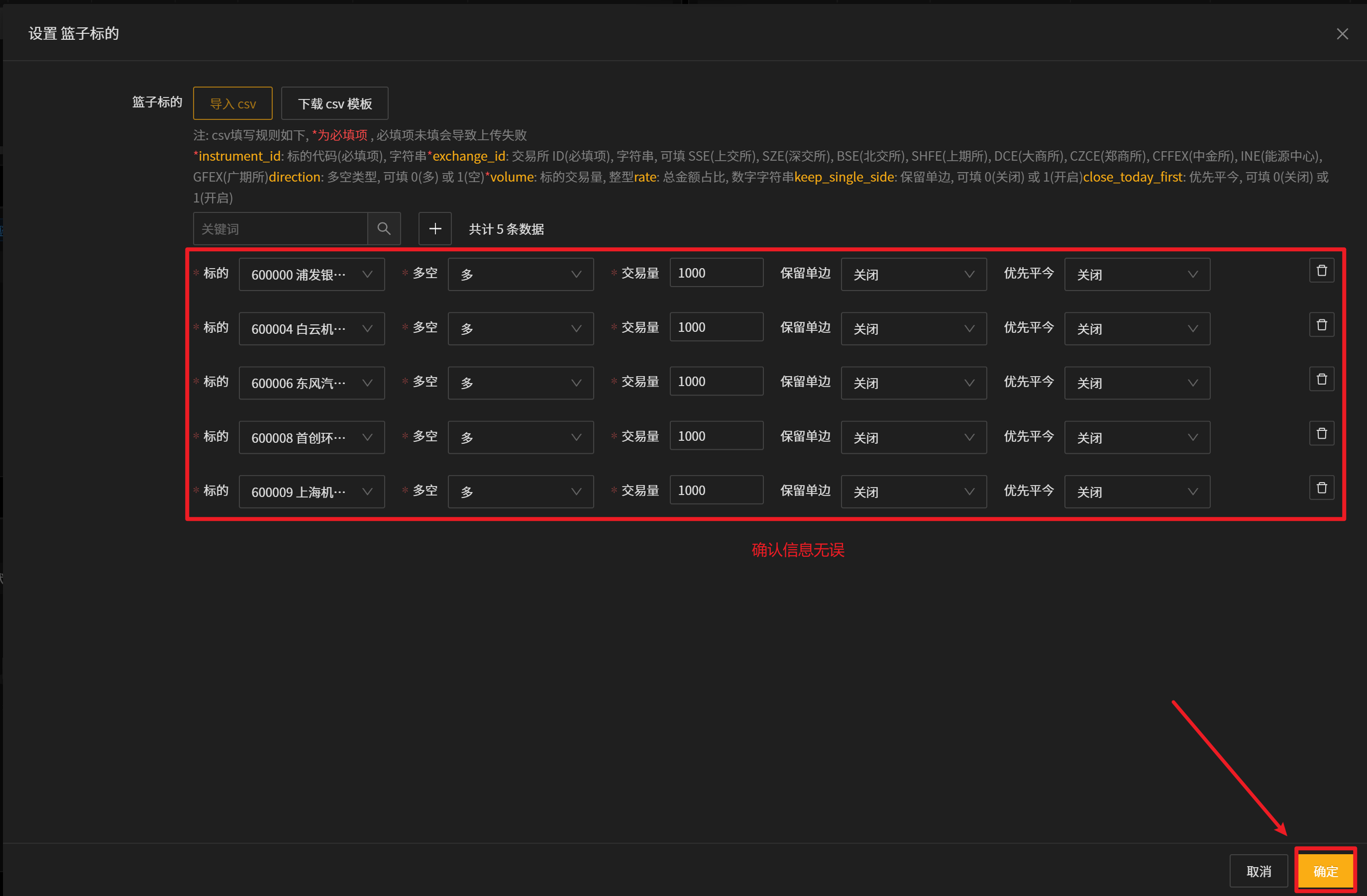Open 优先平今 dropdown in 600000 row

(x=1137, y=275)
